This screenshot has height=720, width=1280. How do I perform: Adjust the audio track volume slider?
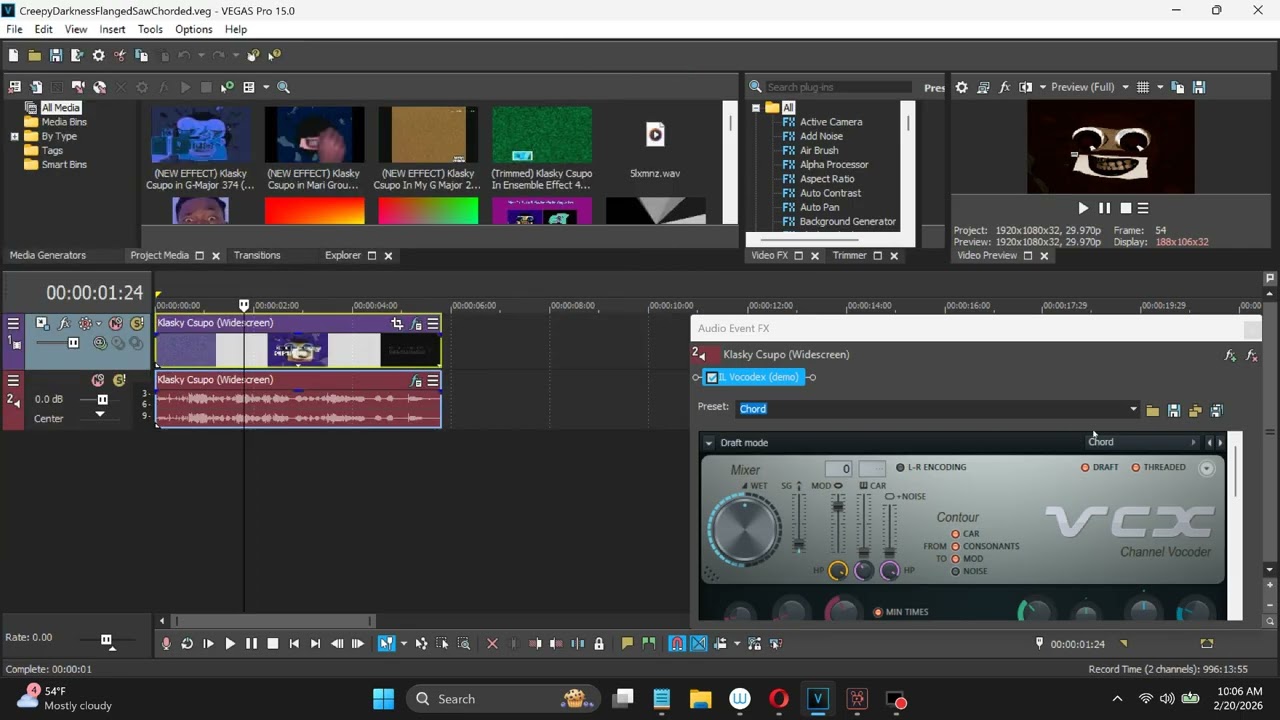click(x=102, y=399)
